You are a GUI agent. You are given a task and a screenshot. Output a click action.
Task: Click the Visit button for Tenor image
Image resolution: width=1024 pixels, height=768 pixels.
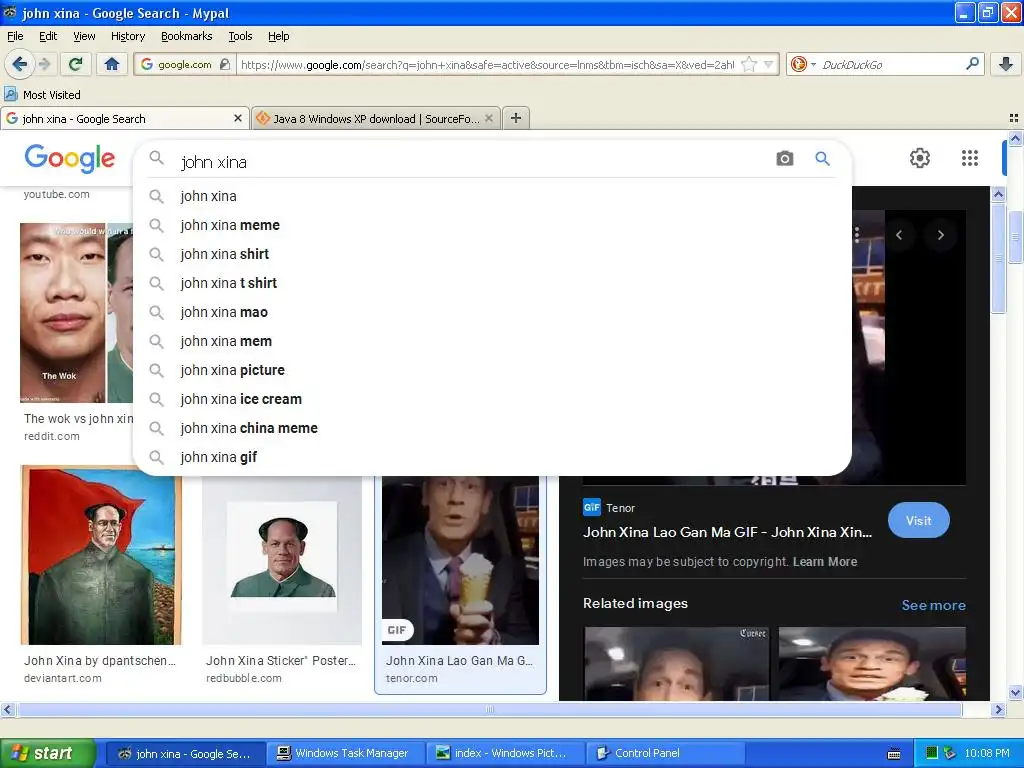(918, 520)
